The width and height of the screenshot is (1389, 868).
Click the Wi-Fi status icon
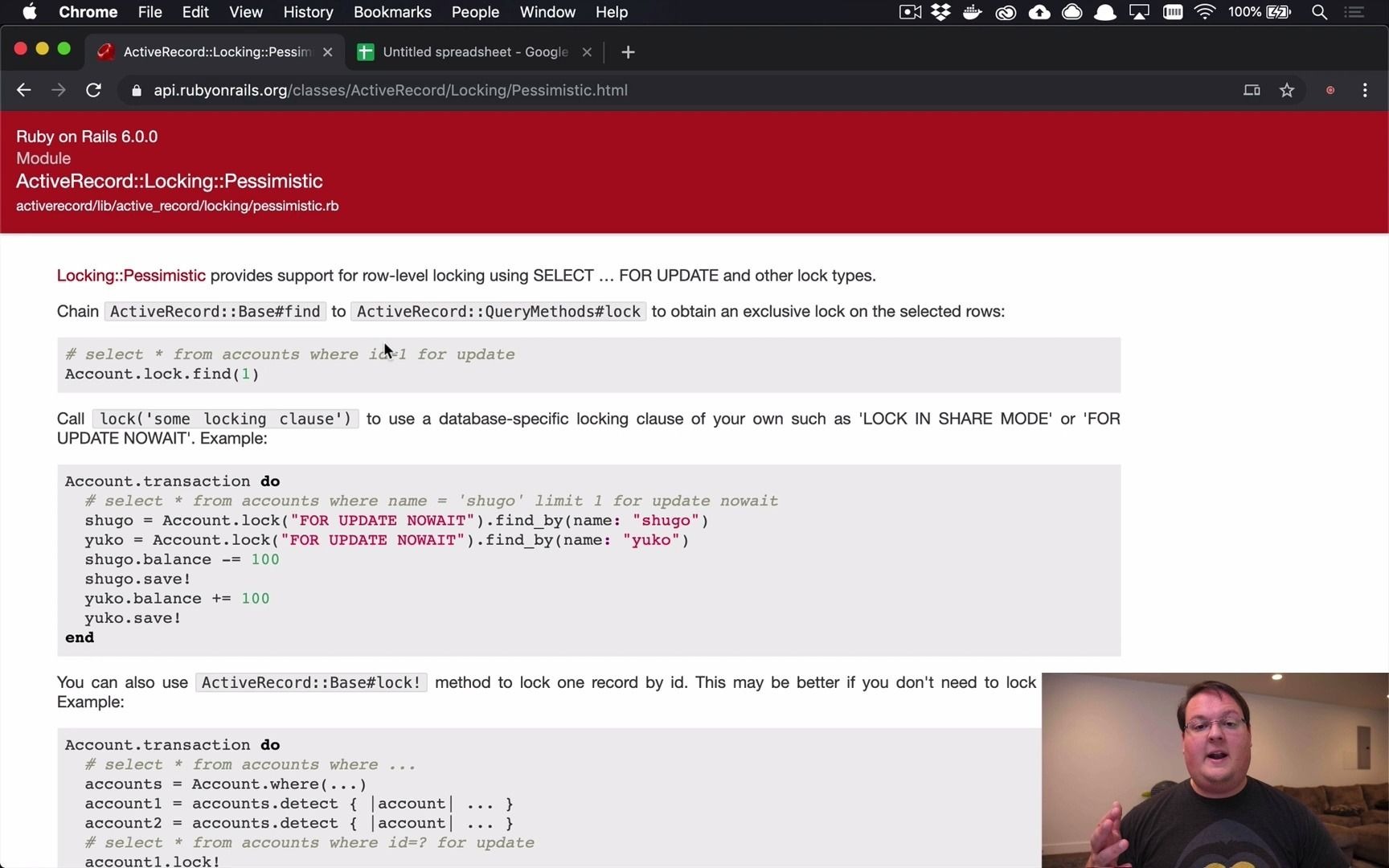1205,12
